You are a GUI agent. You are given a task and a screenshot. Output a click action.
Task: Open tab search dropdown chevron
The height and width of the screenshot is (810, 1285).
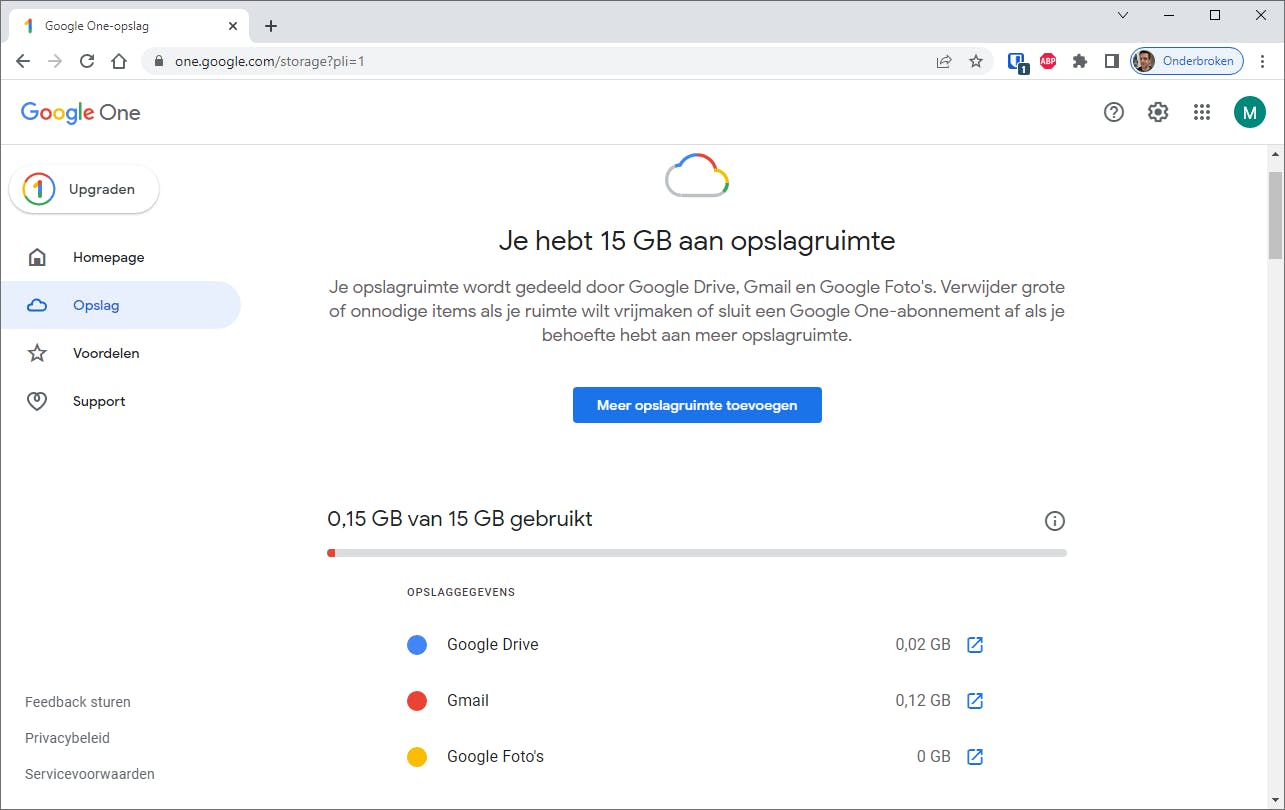pyautogui.click(x=1123, y=15)
